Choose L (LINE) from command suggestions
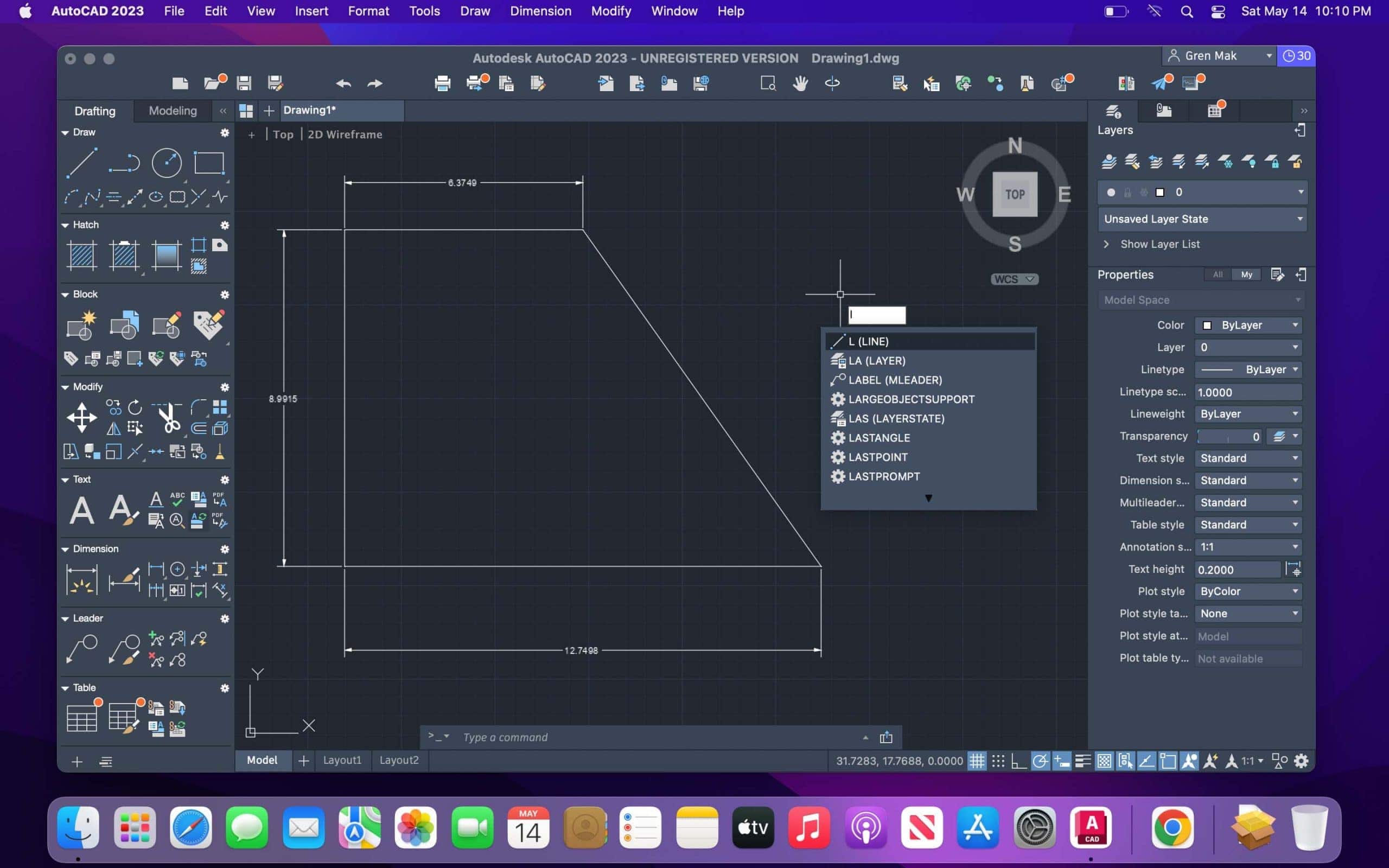Screen dimensions: 1389x868 point(930,342)
